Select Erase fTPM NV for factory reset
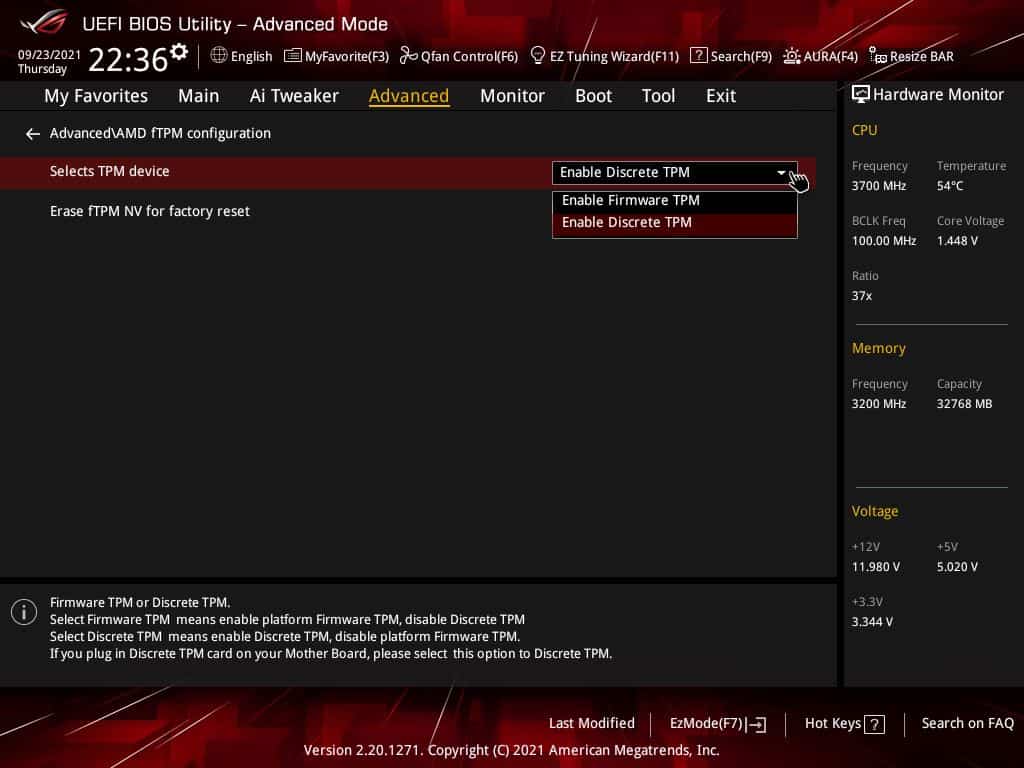Screen dimensions: 1024x768 pyautogui.click(x=150, y=212)
